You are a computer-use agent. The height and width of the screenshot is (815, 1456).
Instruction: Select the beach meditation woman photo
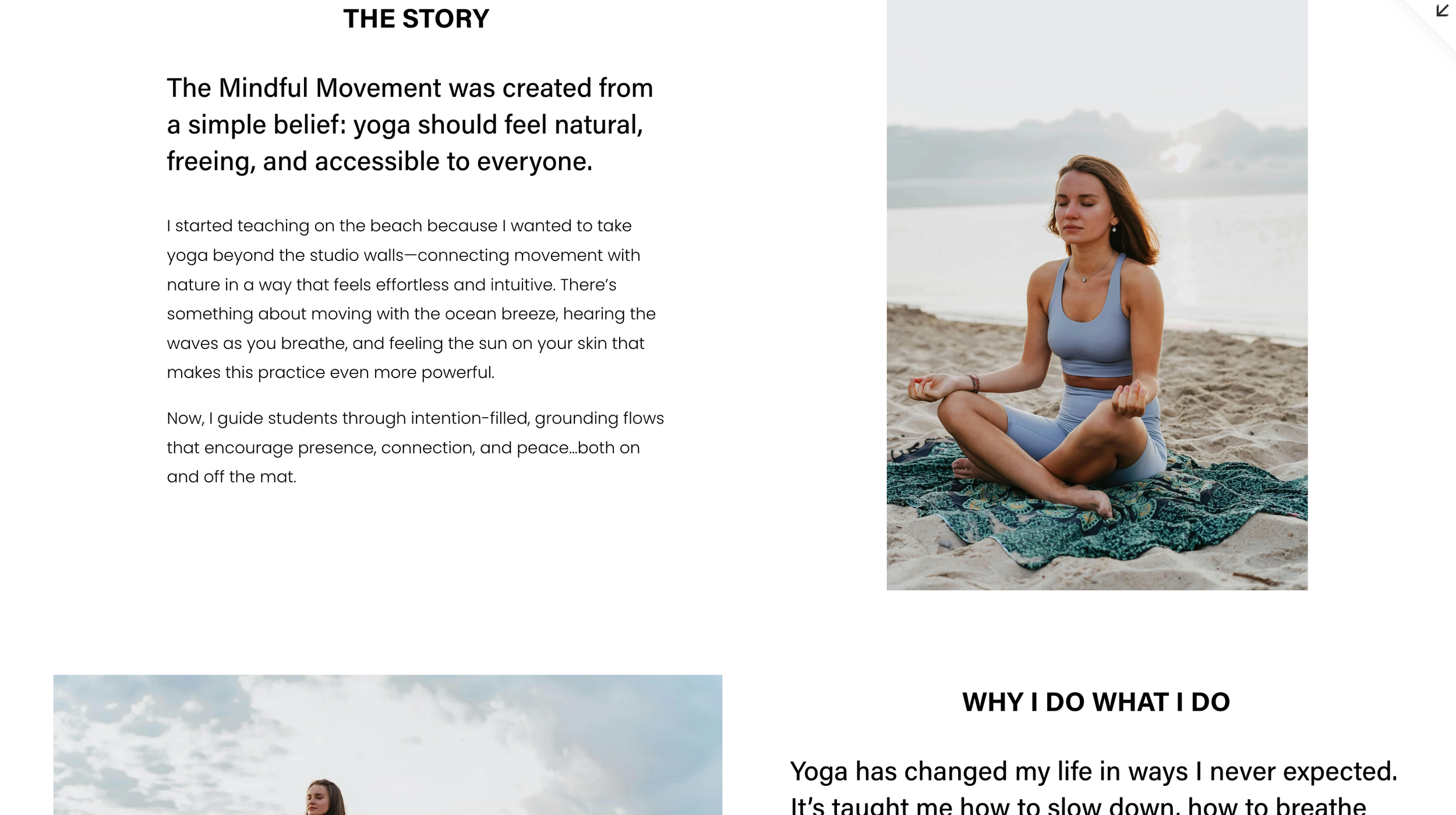pos(1097,295)
